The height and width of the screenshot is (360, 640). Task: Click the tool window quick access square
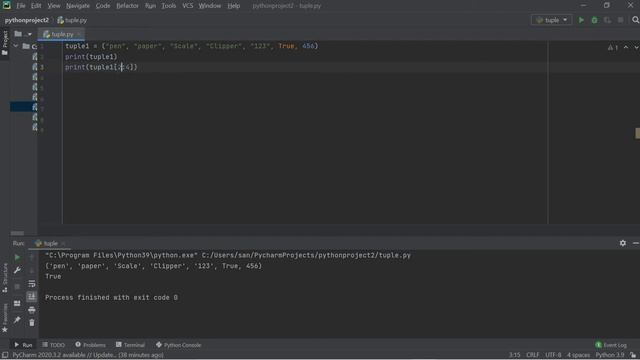pos(5,355)
